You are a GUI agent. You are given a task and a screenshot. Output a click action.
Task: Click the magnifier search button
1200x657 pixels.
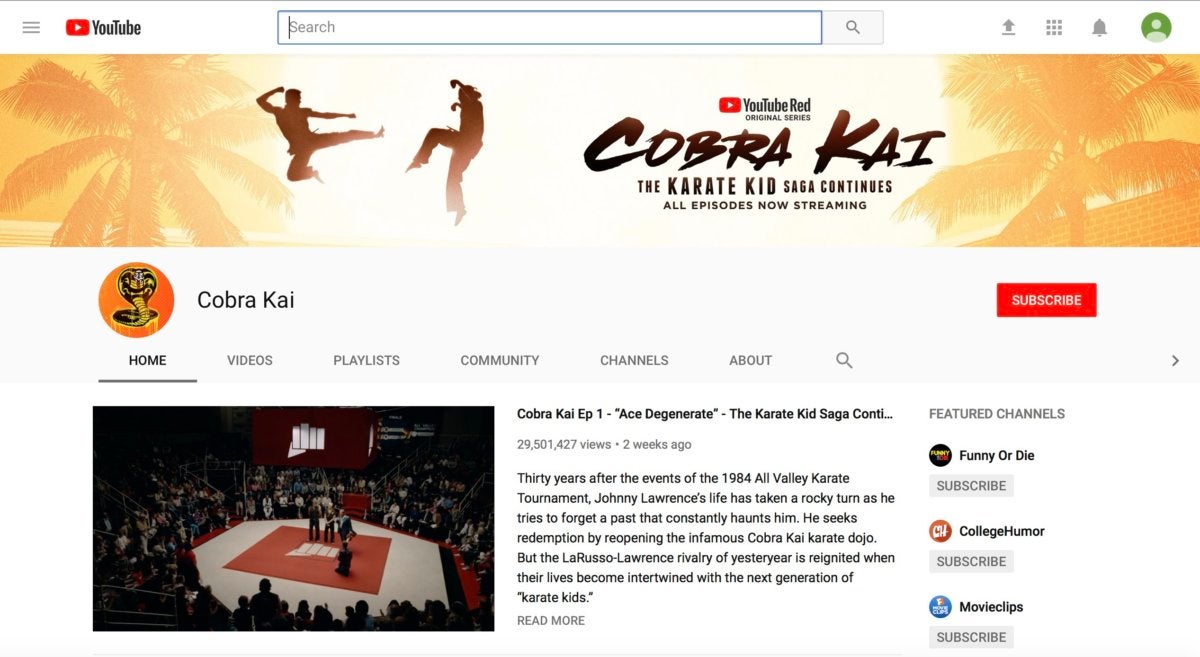click(853, 28)
